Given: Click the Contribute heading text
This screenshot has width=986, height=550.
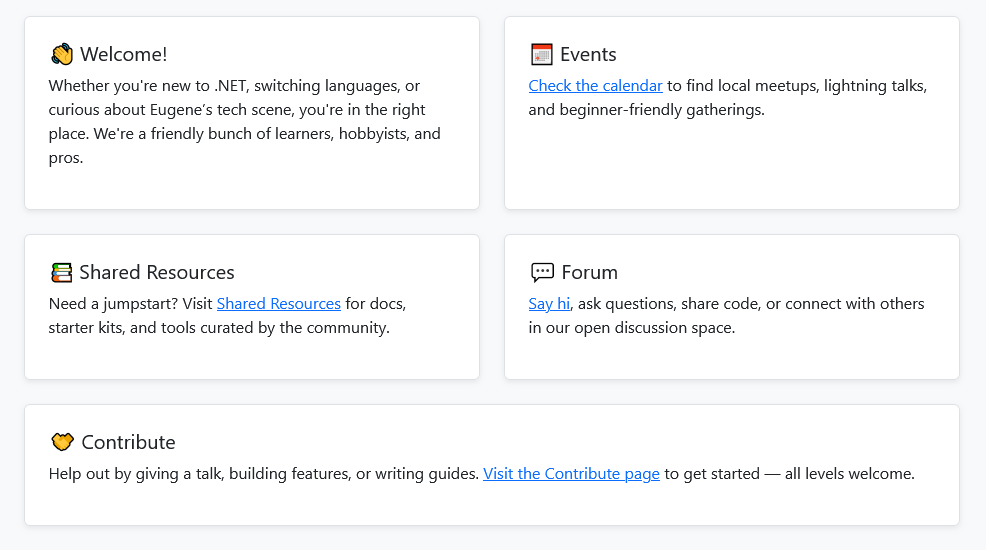Looking at the screenshot, I should (128, 442).
